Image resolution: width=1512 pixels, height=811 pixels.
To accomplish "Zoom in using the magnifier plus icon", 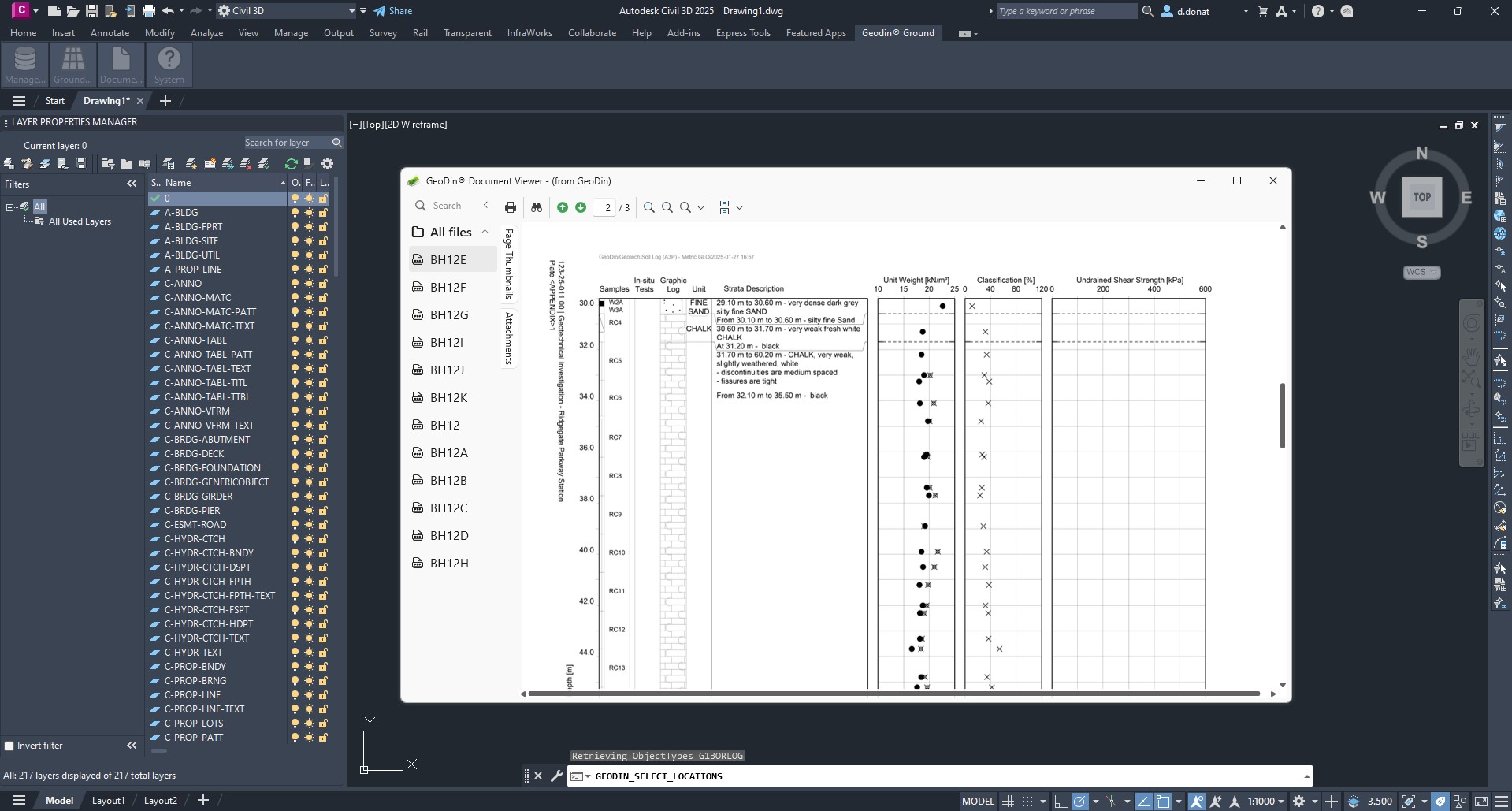I will [x=649, y=207].
